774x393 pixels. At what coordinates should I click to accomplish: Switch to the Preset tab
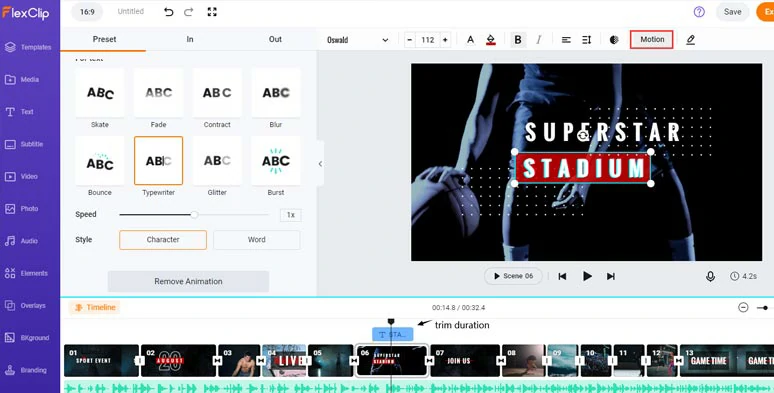pyautogui.click(x=104, y=39)
